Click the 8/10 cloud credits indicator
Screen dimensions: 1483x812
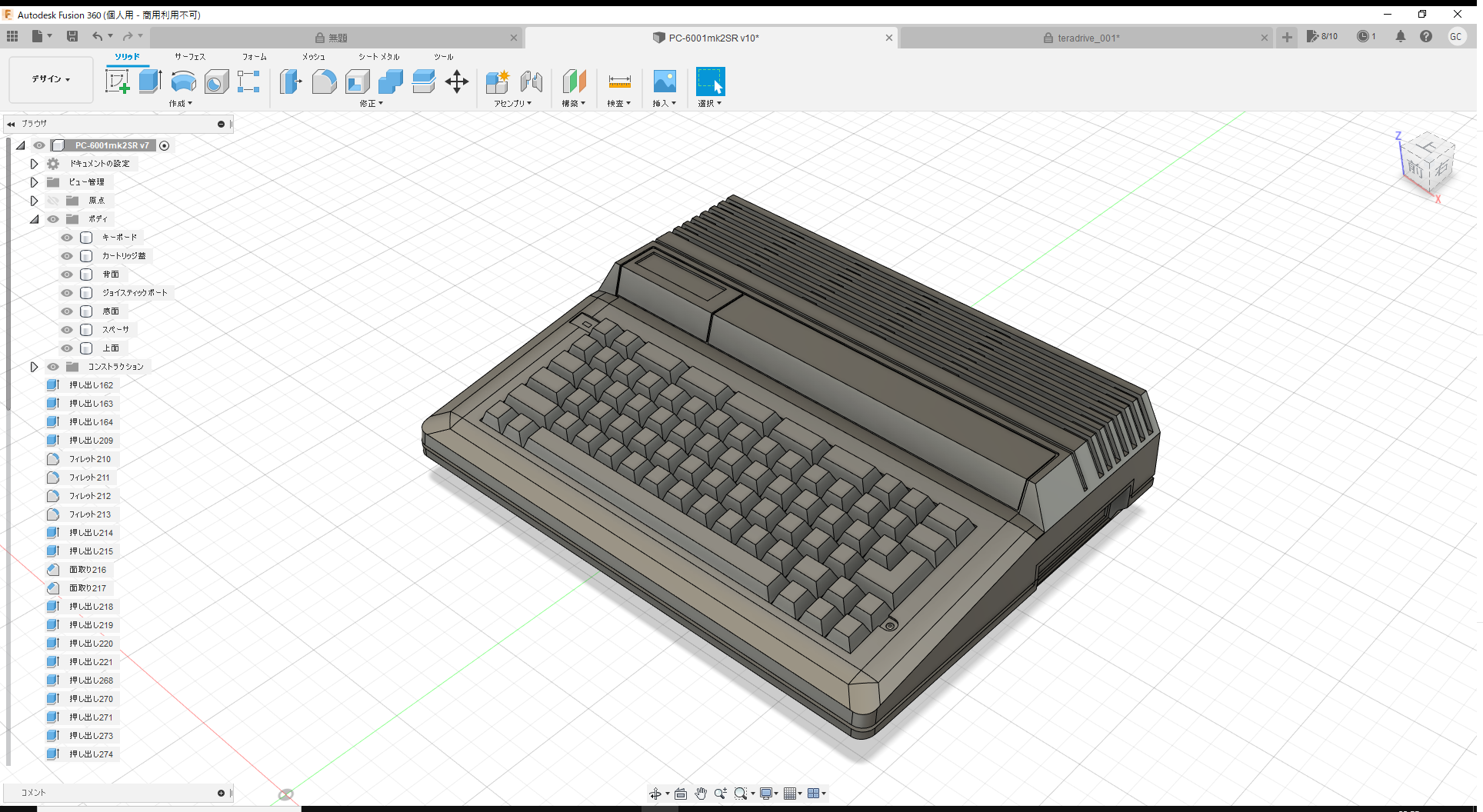[x=1322, y=36]
